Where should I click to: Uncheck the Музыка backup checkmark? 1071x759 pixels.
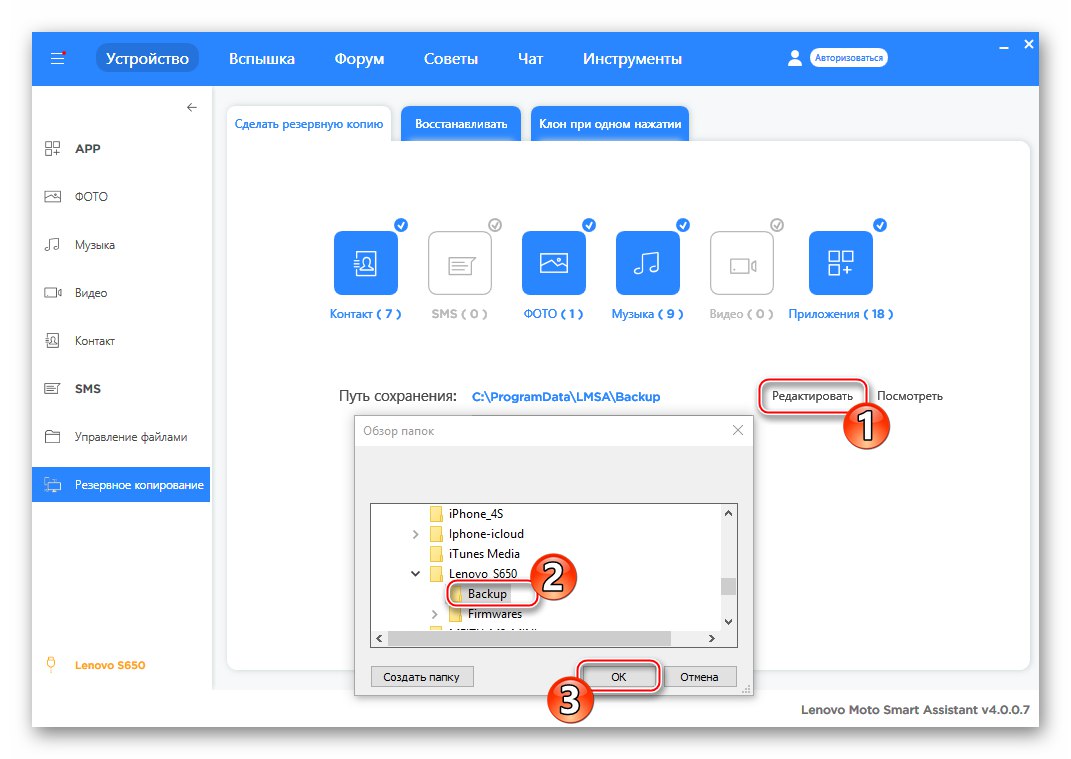[x=683, y=225]
